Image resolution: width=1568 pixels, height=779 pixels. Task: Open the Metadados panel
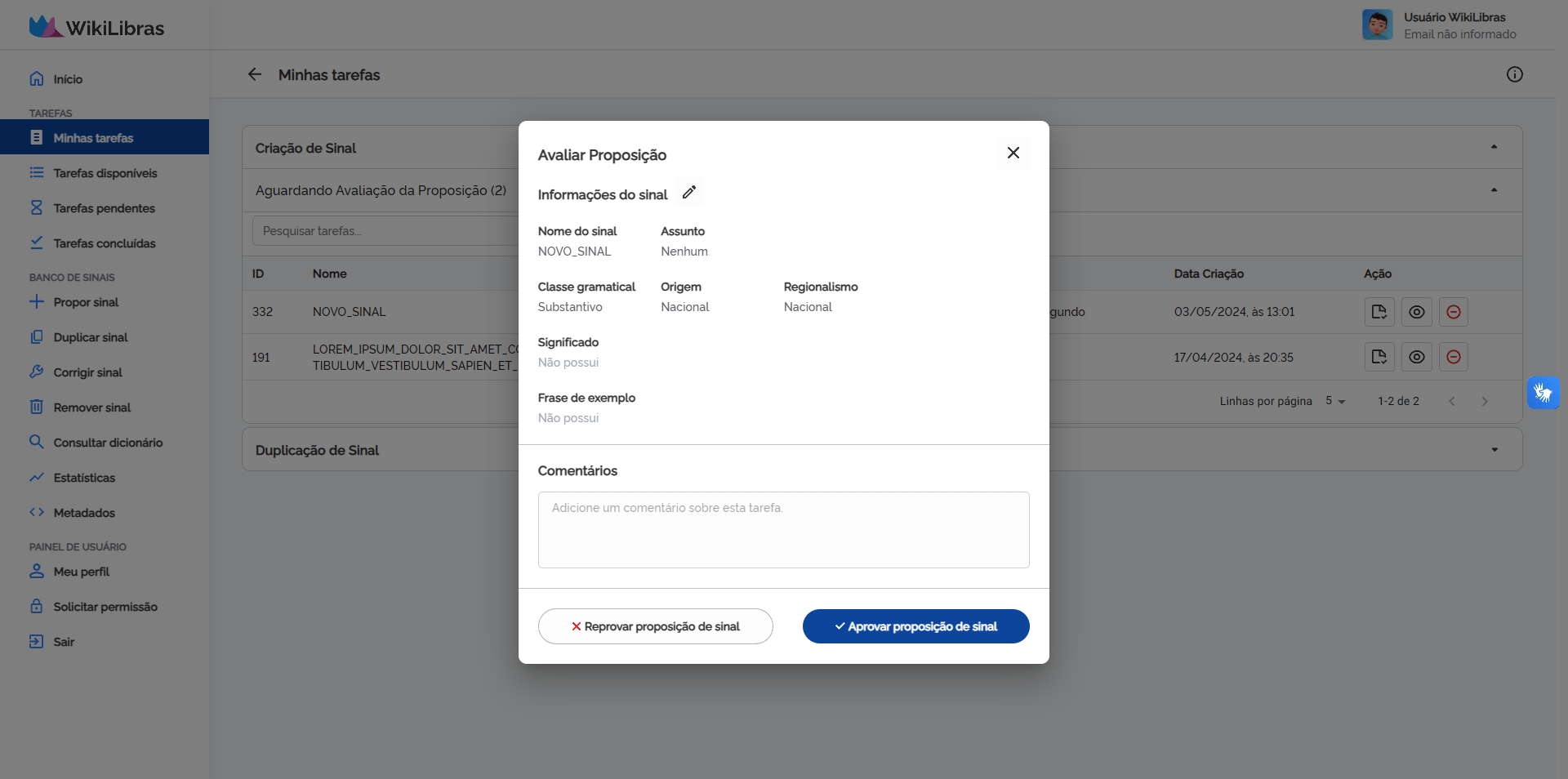coord(84,513)
